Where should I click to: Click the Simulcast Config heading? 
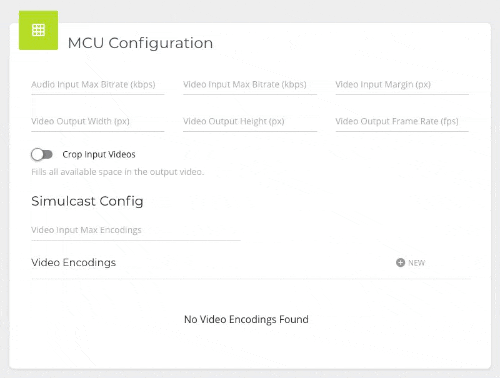[87, 201]
